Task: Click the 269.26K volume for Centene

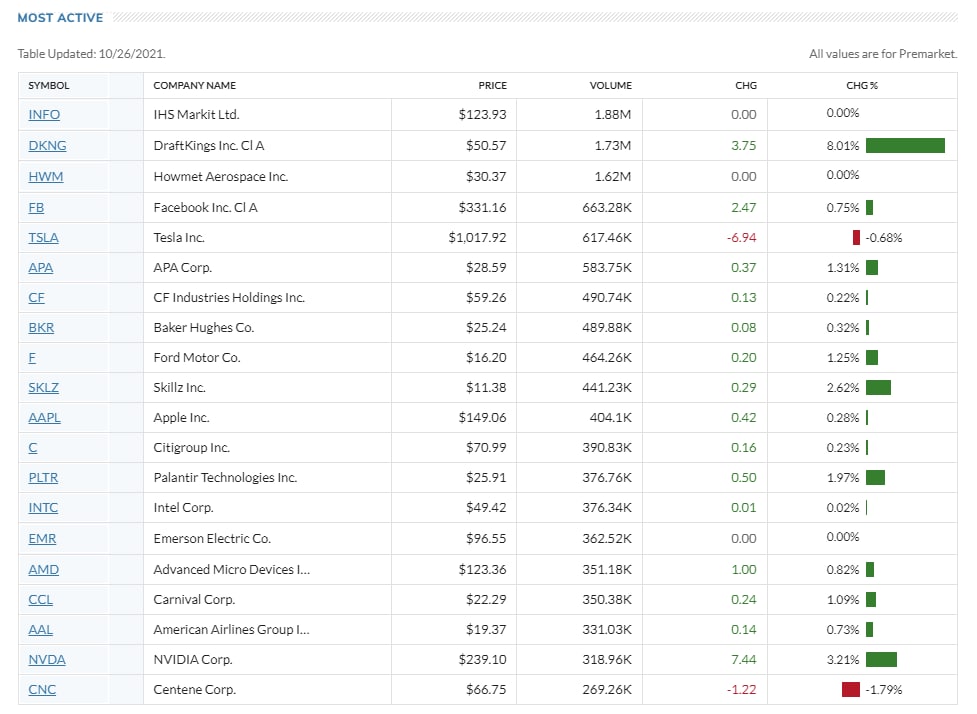Action: click(607, 689)
